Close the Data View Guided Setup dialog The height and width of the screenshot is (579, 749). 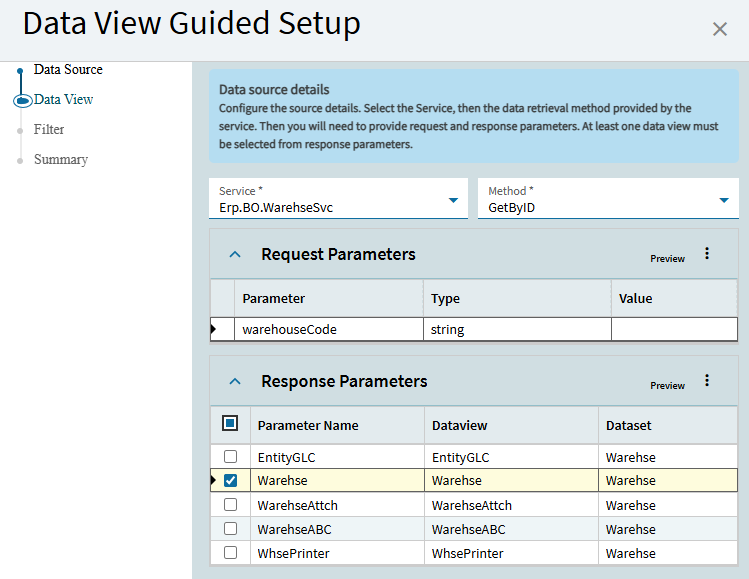[x=720, y=29]
